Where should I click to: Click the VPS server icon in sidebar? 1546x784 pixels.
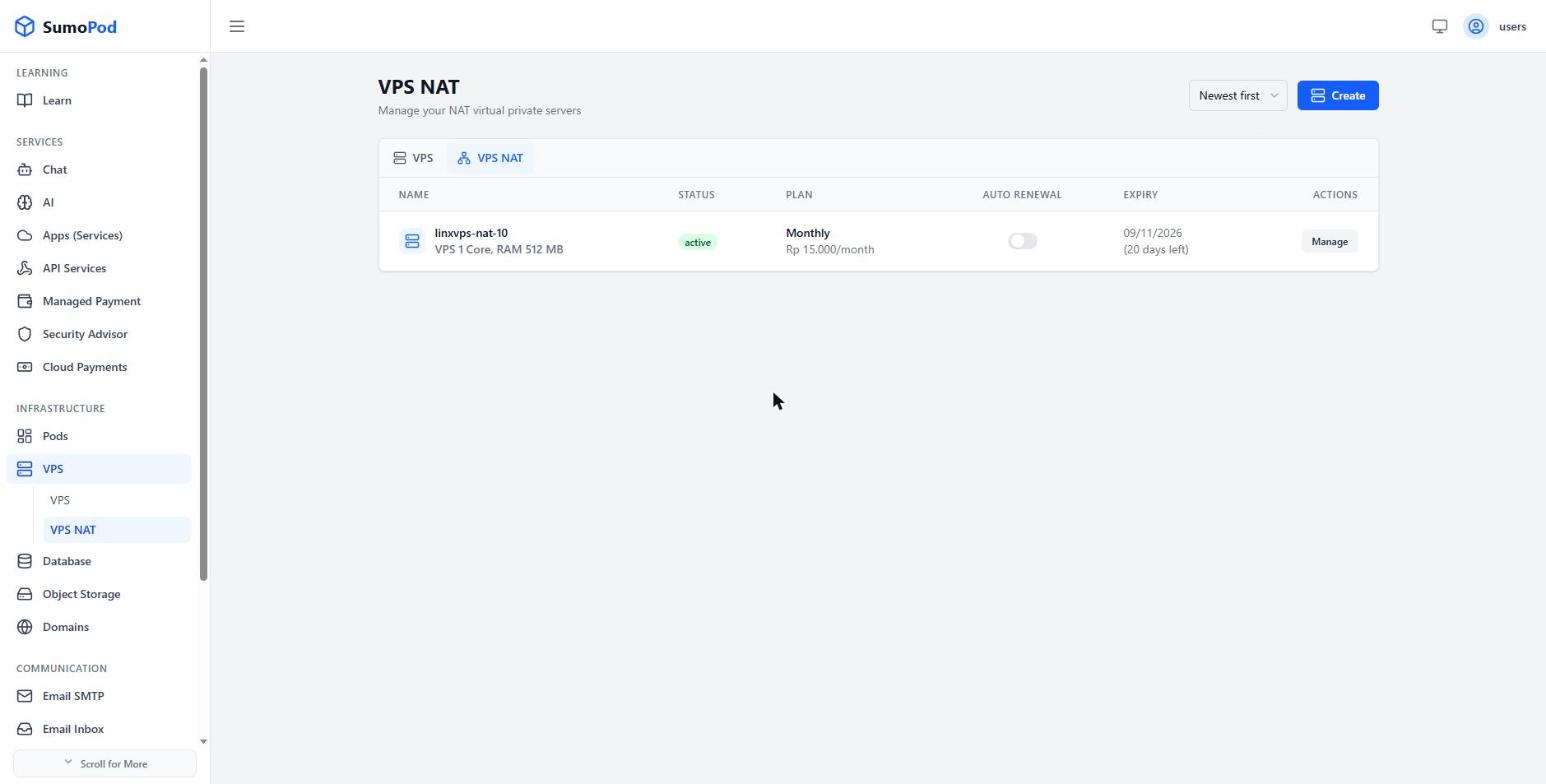(25, 469)
